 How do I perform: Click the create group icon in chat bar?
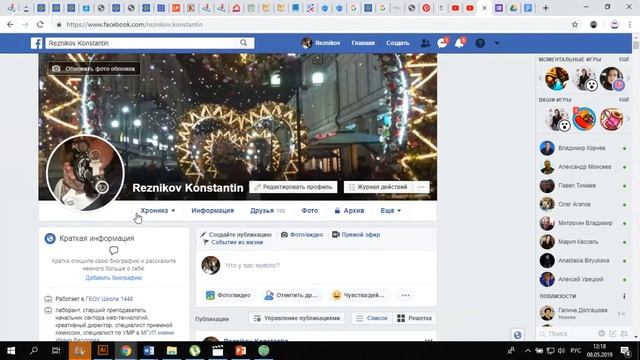click(624, 333)
